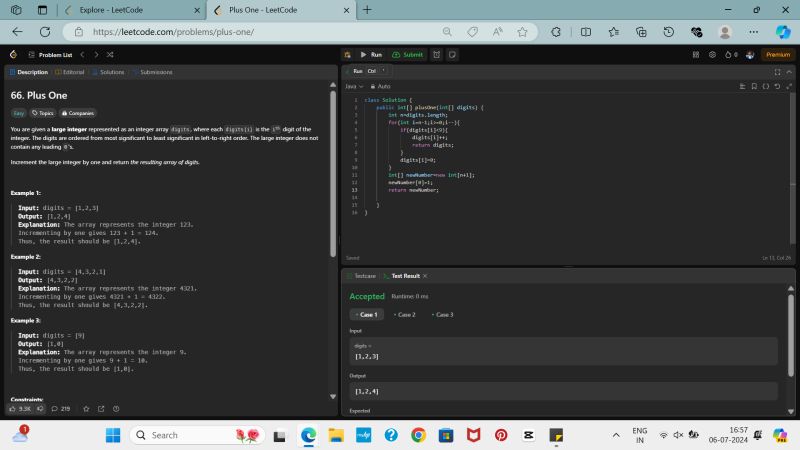Show hidden system tray icons chevron

point(616,435)
